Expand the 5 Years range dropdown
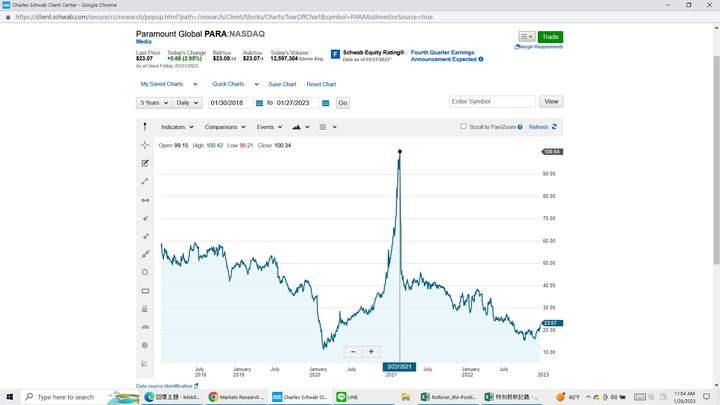 (154, 103)
